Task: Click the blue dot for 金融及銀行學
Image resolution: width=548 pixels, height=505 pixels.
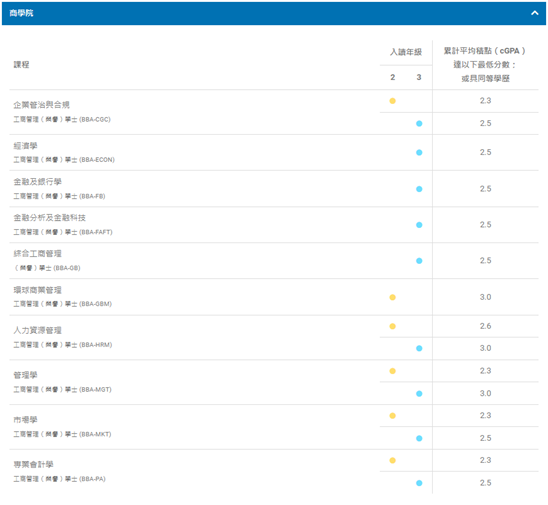Action: click(x=419, y=189)
